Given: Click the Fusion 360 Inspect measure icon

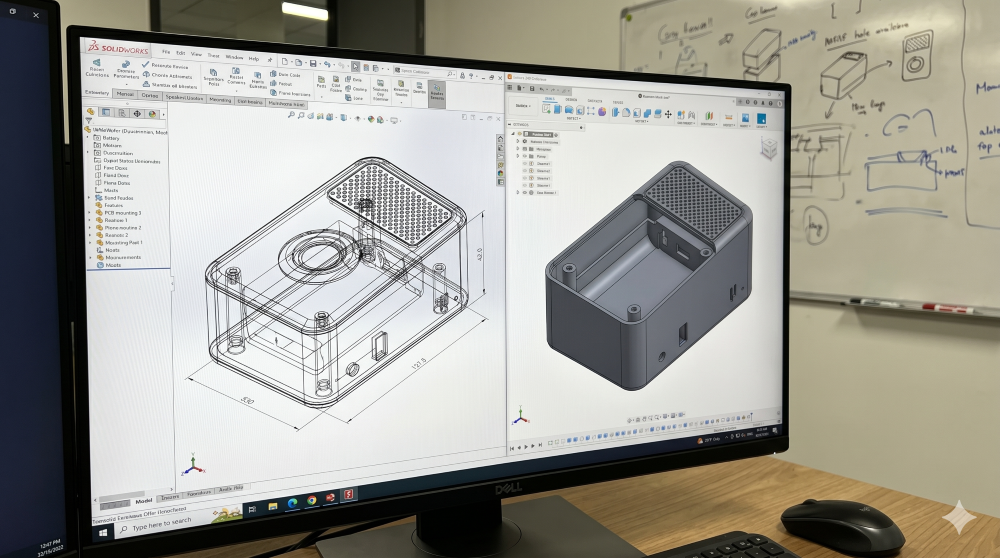Looking at the screenshot, I should click(728, 117).
